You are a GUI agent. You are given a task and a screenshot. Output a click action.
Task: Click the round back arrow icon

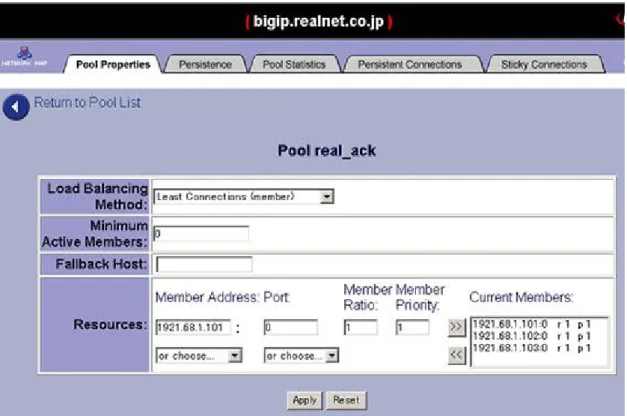tap(16, 107)
